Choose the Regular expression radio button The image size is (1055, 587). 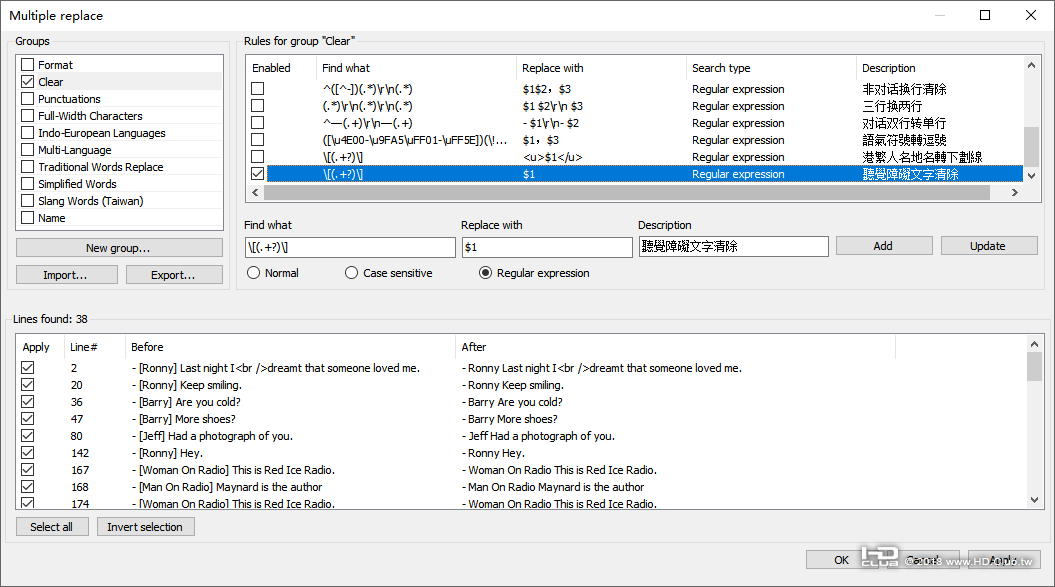(486, 273)
